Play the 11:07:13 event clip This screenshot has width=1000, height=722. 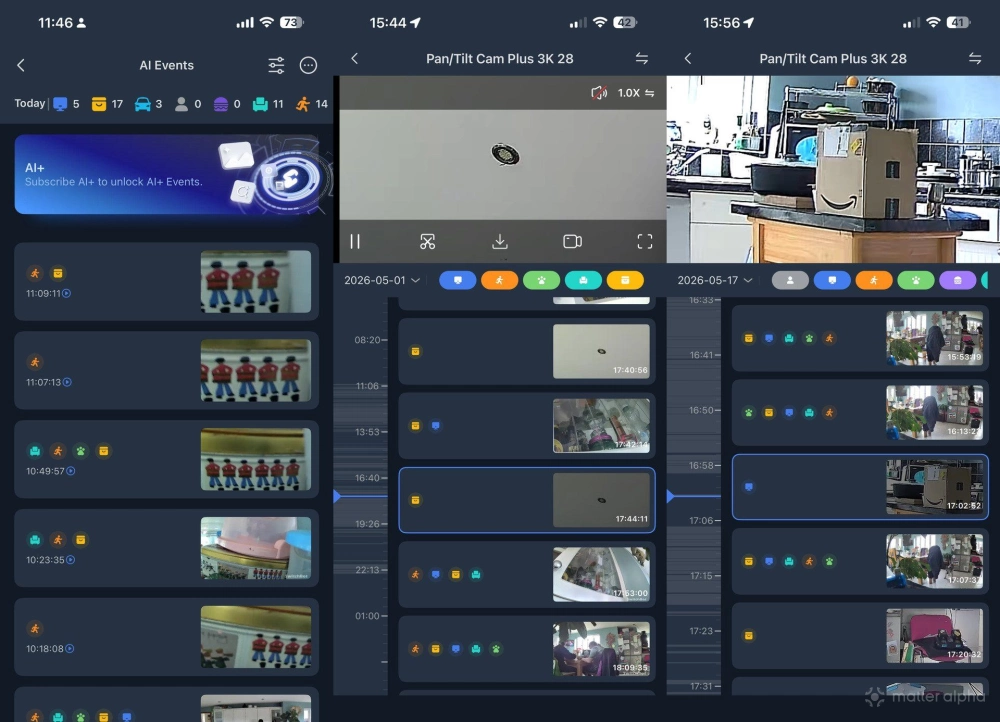[x=67, y=382]
